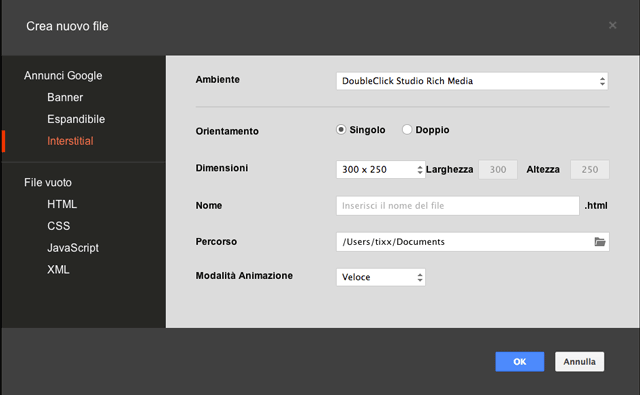
Task: Choose Espandibile ad type
Action: click(x=76, y=119)
